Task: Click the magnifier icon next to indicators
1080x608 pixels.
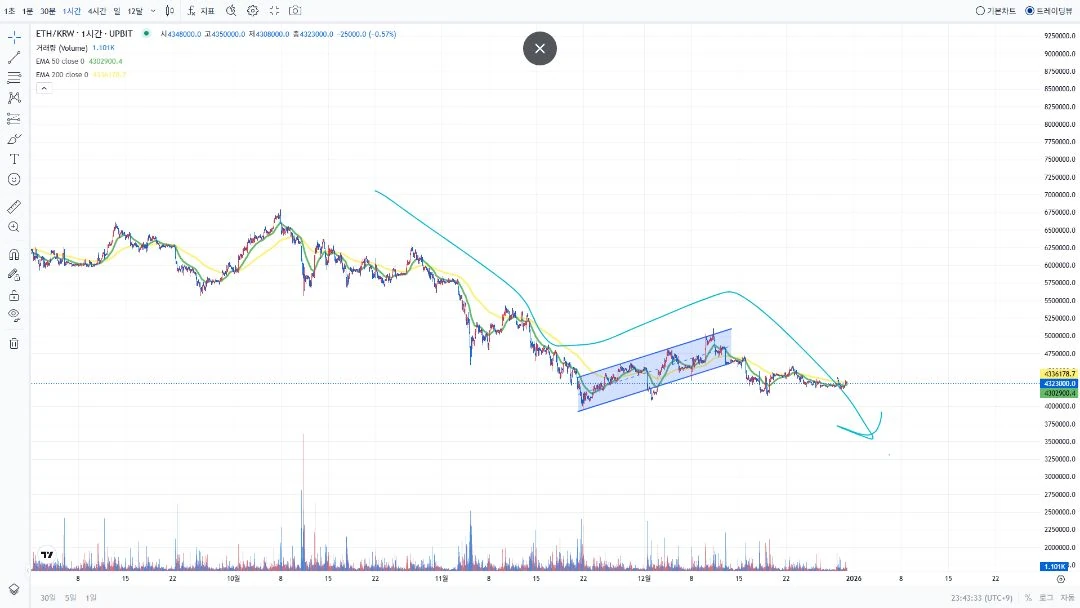Action: pyautogui.click(x=231, y=10)
